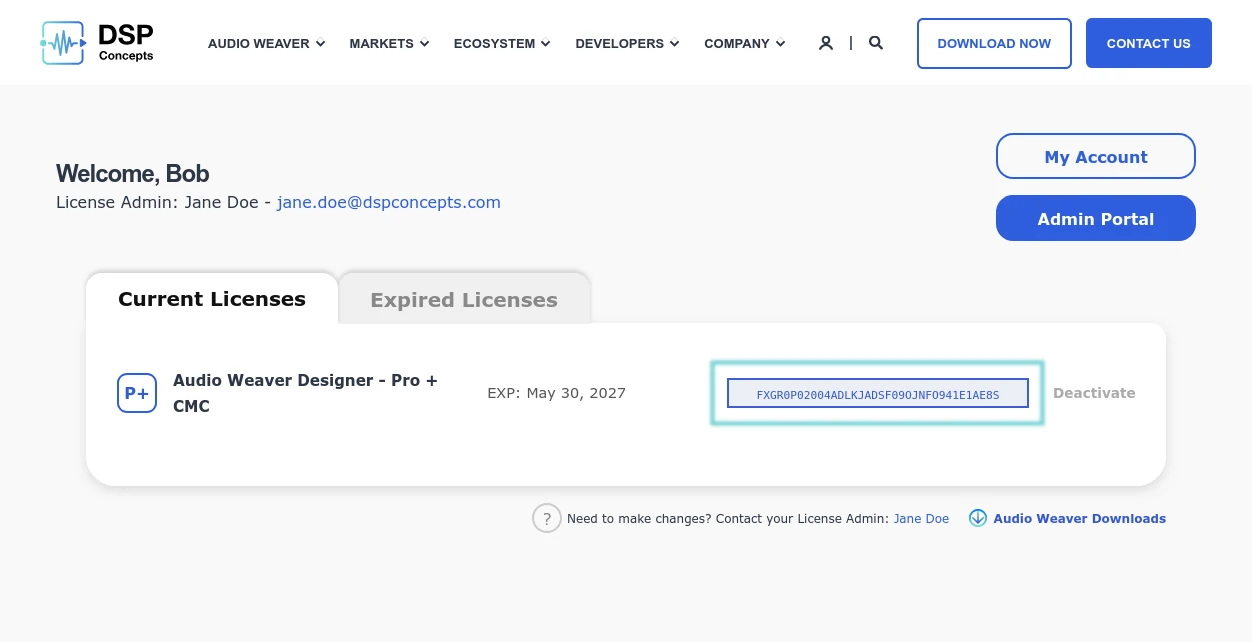Click the EXP: May 30, 2027 date
The width and height of the screenshot is (1252, 642).
click(x=556, y=393)
